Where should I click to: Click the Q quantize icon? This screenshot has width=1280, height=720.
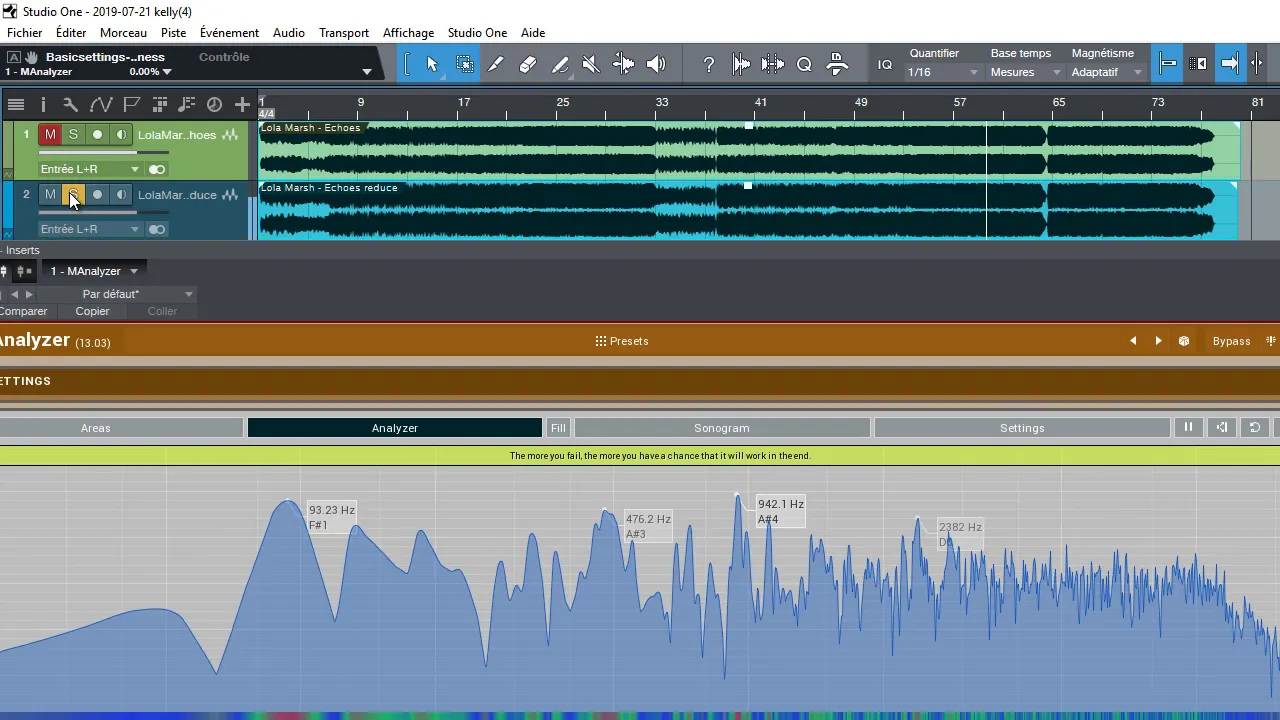(x=804, y=64)
